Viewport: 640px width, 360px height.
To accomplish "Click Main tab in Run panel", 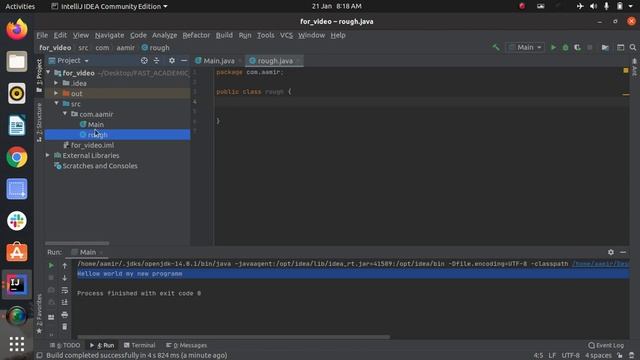I will [87, 252].
